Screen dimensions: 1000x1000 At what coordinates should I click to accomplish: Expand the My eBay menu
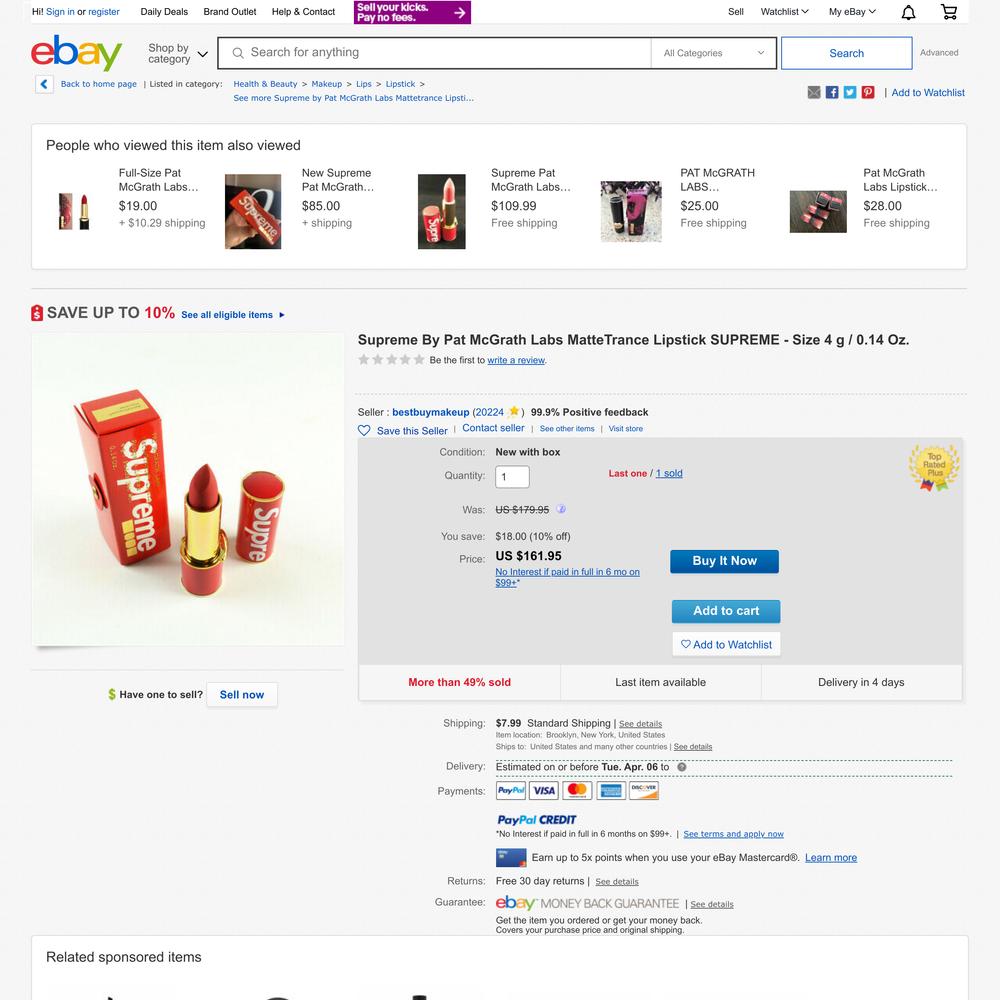(x=852, y=11)
